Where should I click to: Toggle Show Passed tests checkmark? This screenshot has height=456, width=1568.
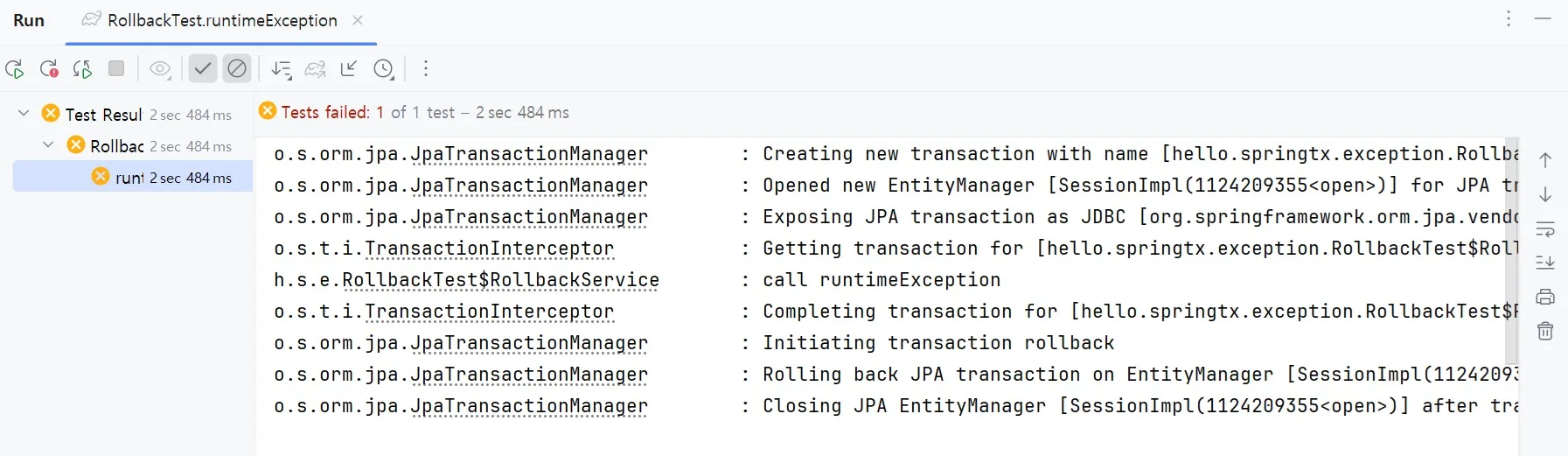(203, 68)
